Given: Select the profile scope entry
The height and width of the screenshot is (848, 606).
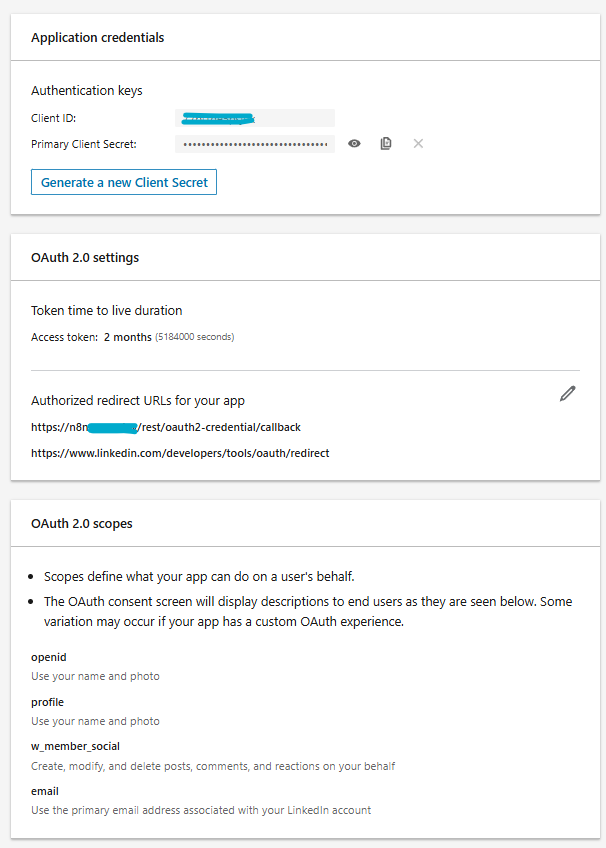Looking at the screenshot, I should point(47,702).
